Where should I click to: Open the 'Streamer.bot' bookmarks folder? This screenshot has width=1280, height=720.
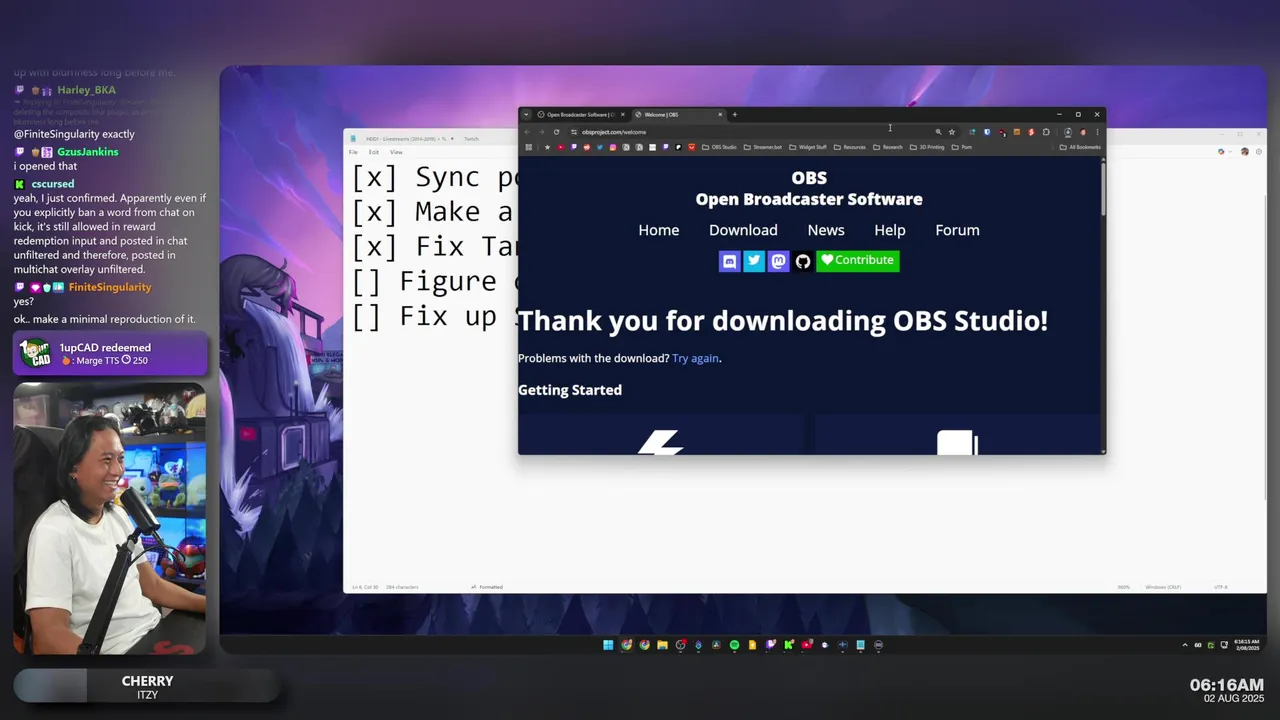[763, 147]
